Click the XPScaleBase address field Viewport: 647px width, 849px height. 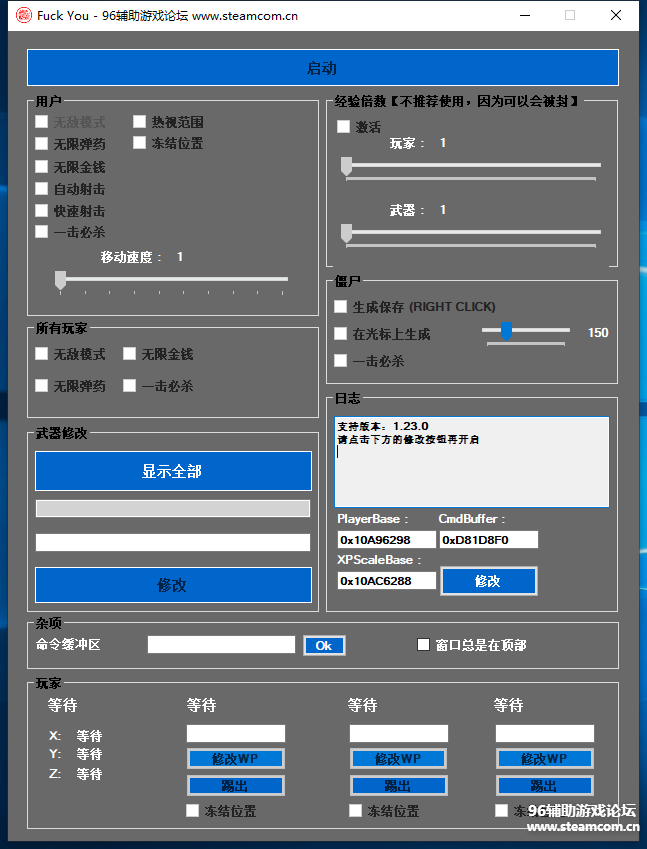point(387,581)
